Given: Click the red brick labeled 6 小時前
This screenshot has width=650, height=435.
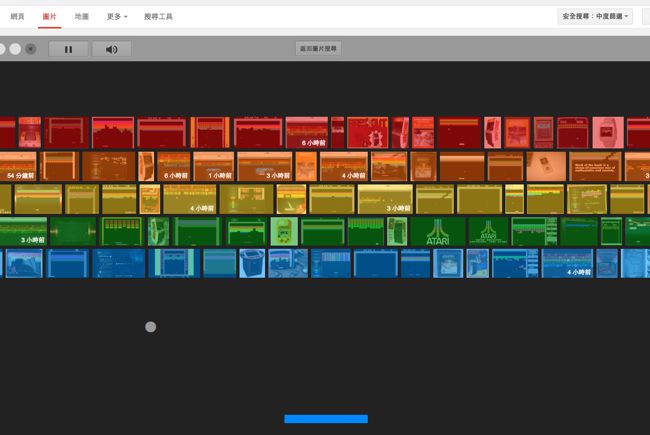Looking at the screenshot, I should pyautogui.click(x=307, y=132).
